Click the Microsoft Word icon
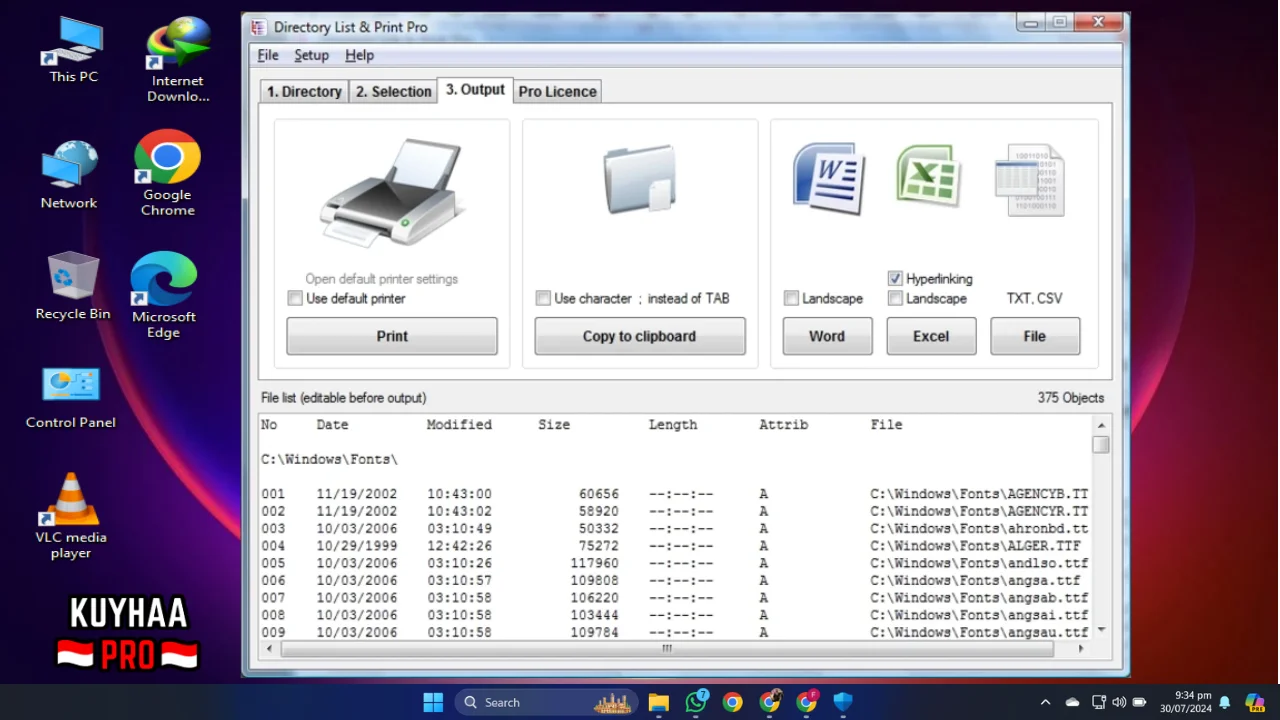 (x=829, y=179)
